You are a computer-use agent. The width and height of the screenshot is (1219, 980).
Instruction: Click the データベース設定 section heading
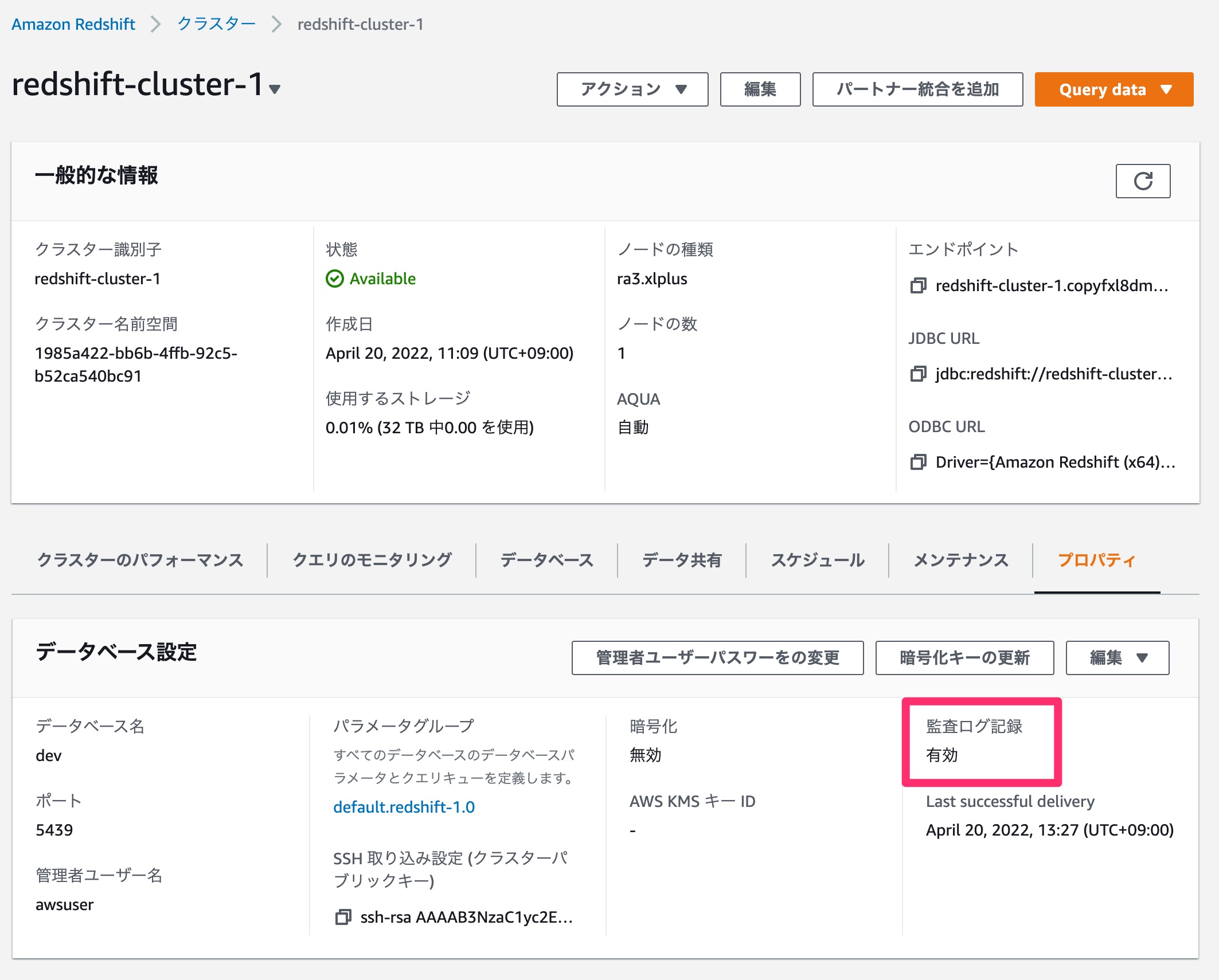pyautogui.click(x=116, y=652)
